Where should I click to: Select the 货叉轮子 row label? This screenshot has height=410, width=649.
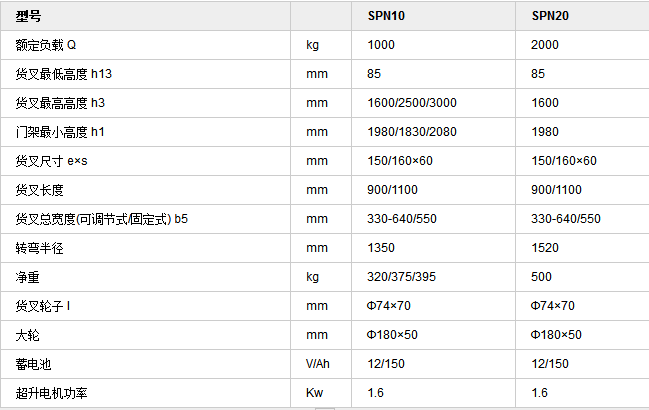tap(43, 306)
